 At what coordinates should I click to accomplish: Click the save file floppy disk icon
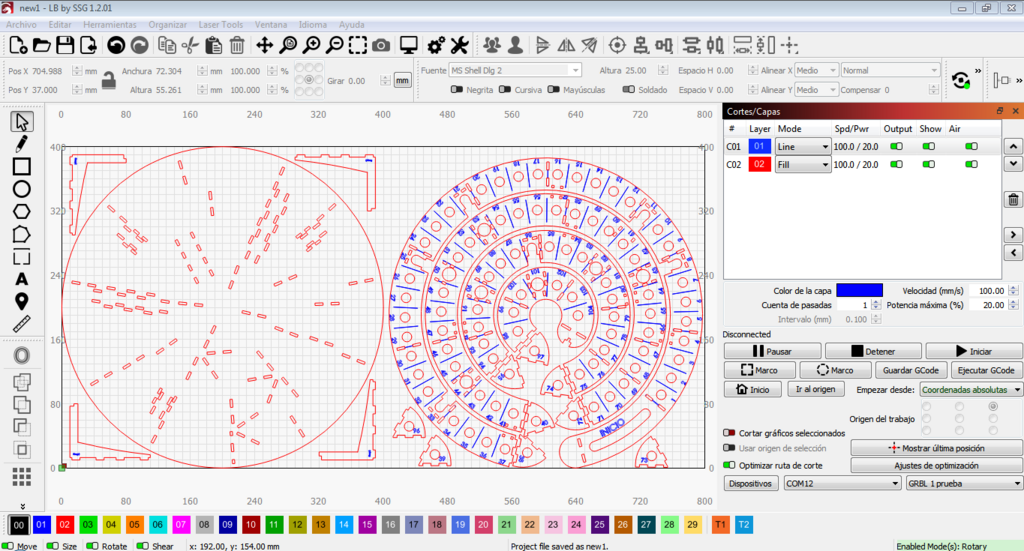click(65, 45)
